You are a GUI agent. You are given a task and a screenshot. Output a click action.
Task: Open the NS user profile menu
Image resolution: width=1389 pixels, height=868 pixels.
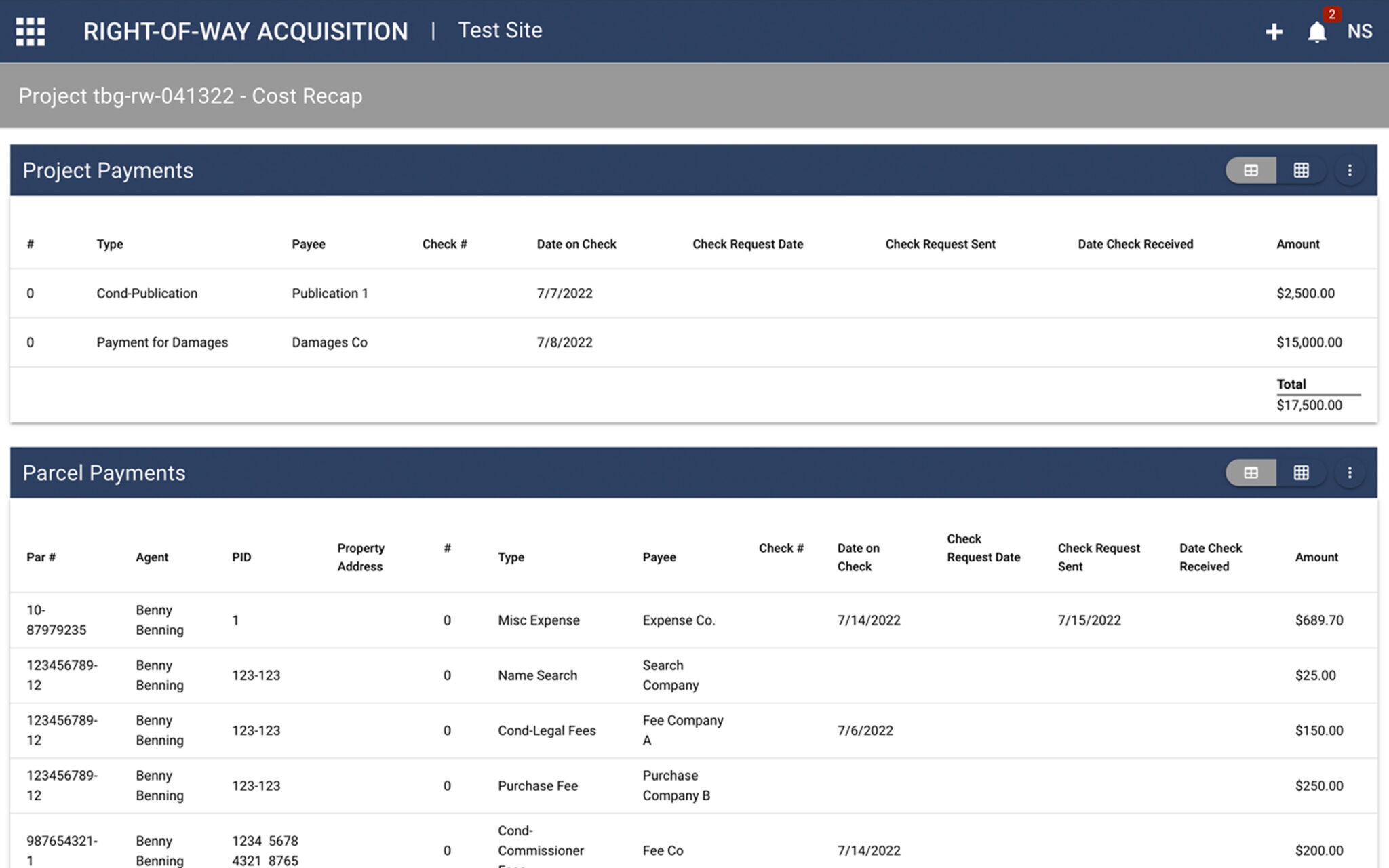pos(1359,31)
